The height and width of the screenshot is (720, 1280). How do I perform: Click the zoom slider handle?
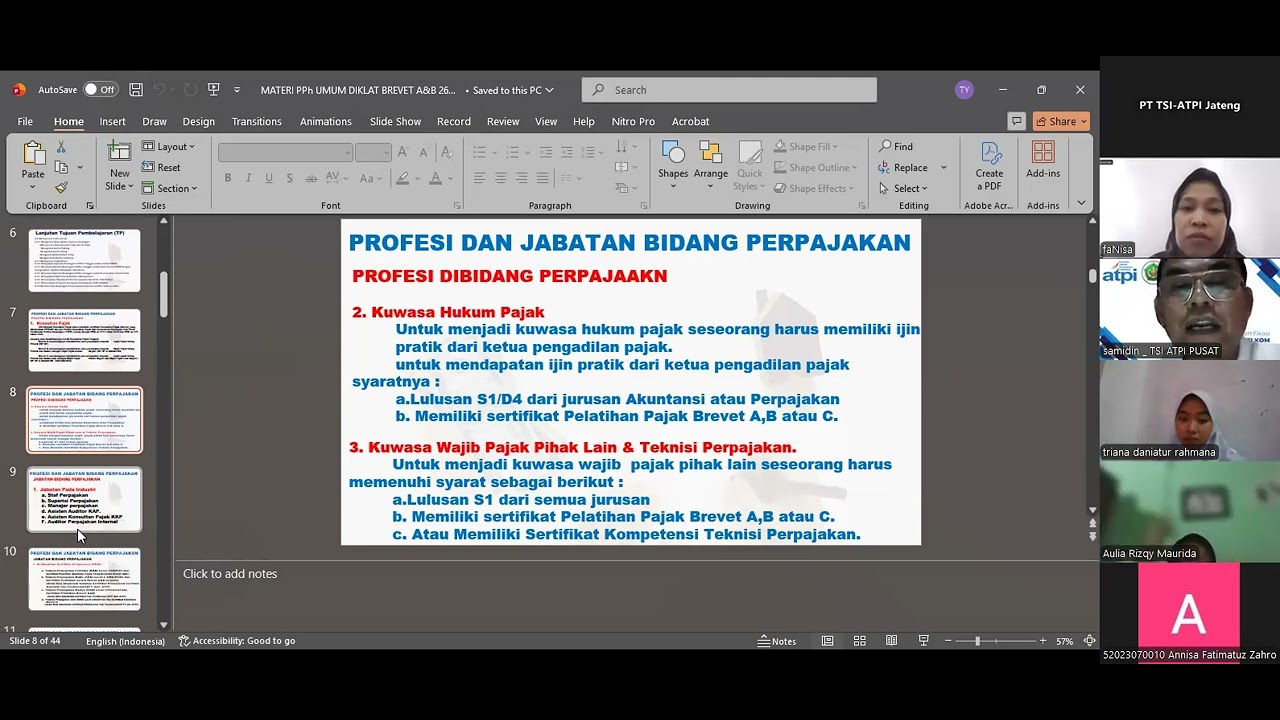tap(978, 641)
